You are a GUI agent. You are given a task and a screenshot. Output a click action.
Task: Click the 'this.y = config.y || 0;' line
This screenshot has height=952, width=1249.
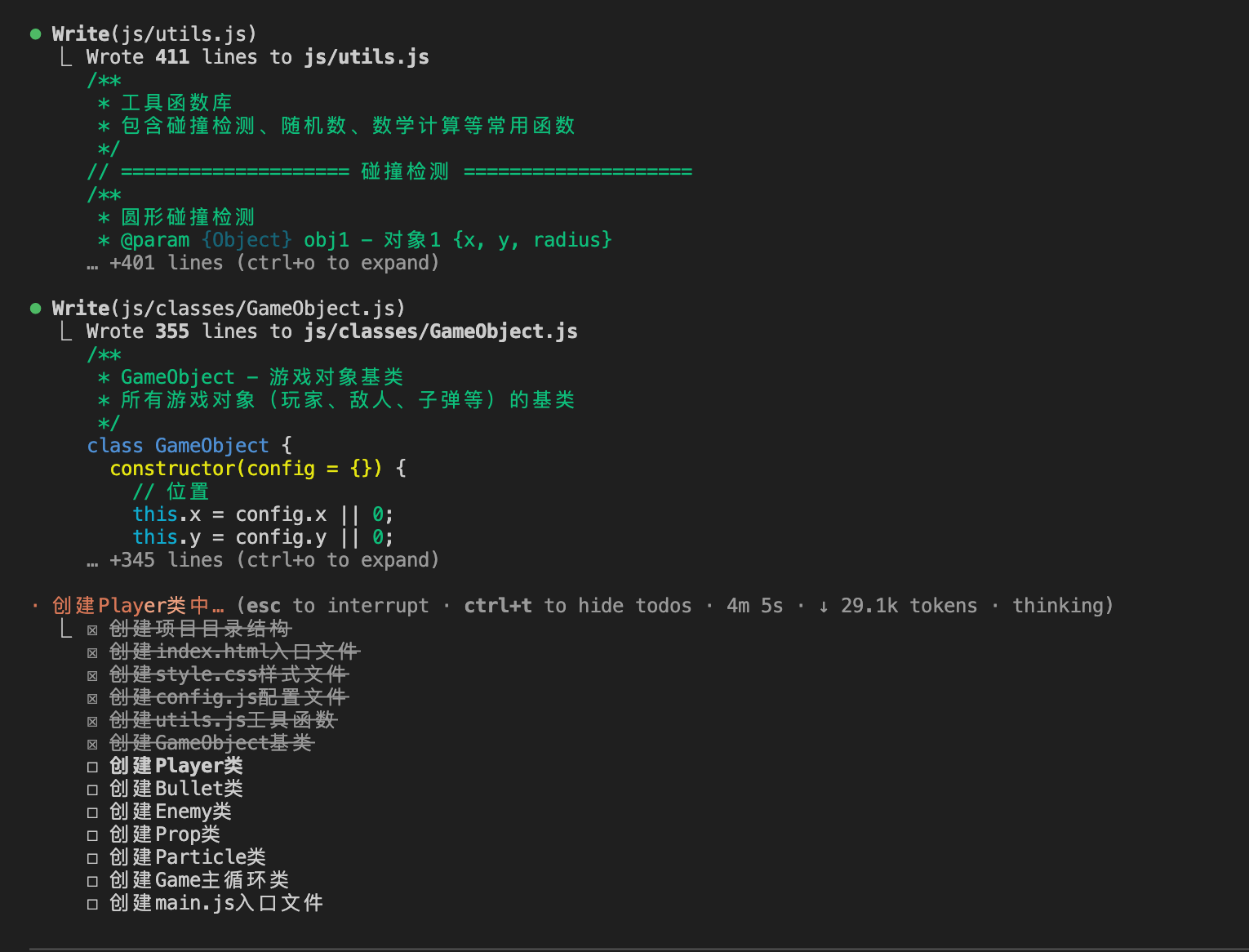coord(263,537)
